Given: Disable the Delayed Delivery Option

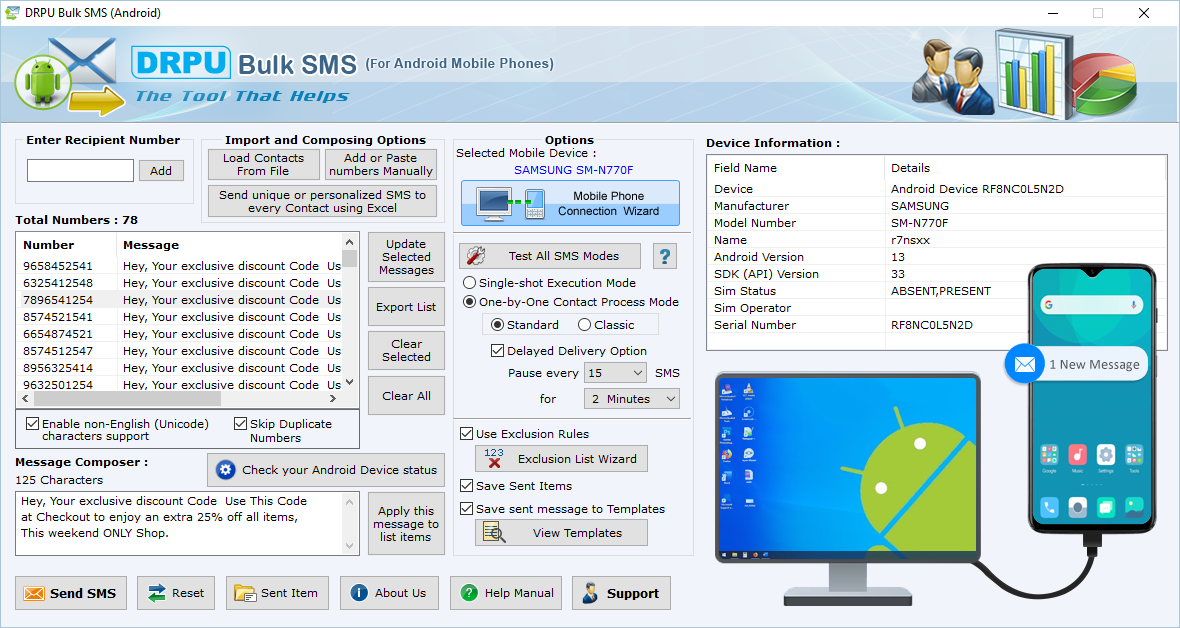Looking at the screenshot, I should click(x=497, y=351).
